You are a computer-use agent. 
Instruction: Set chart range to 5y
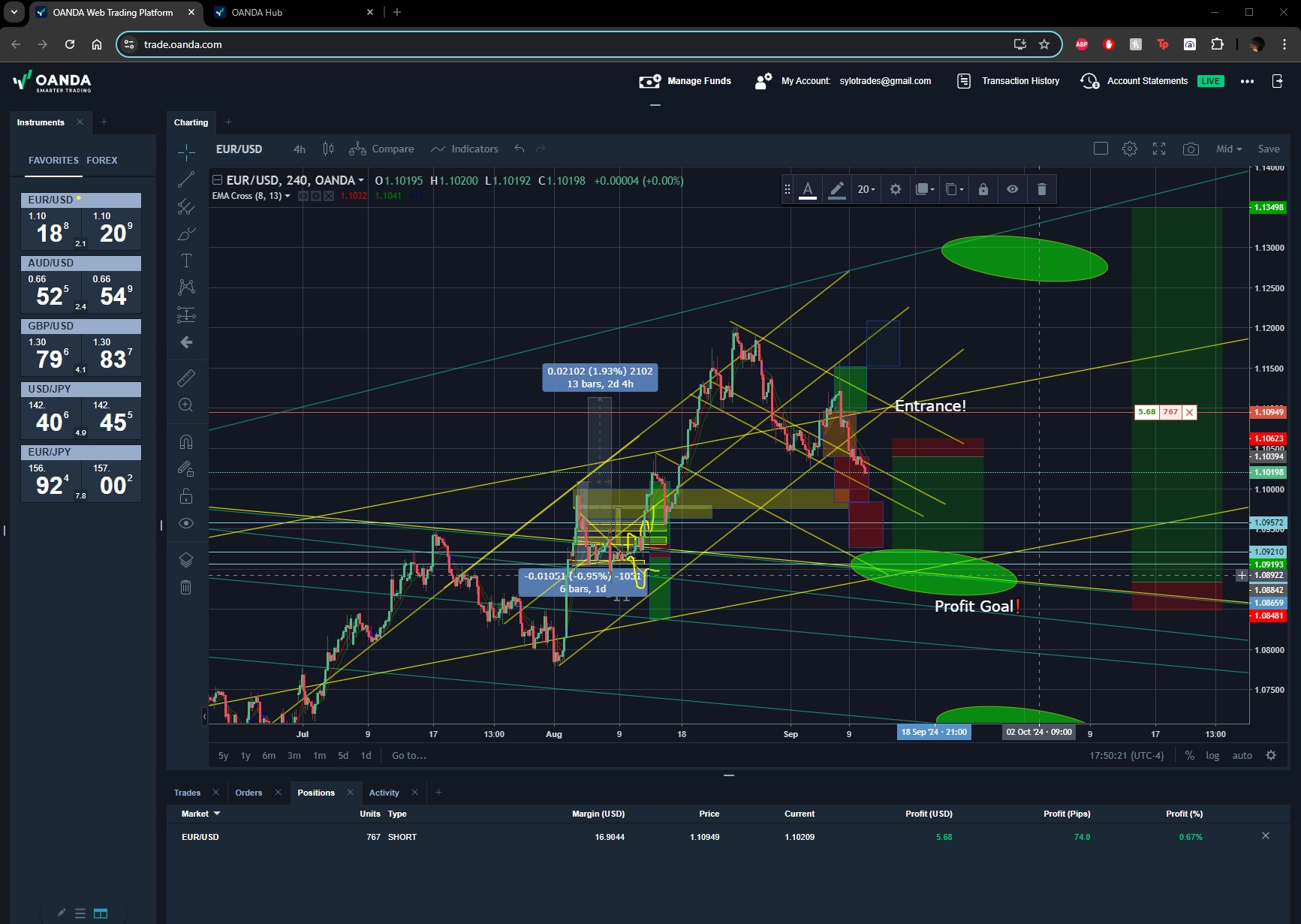(223, 756)
